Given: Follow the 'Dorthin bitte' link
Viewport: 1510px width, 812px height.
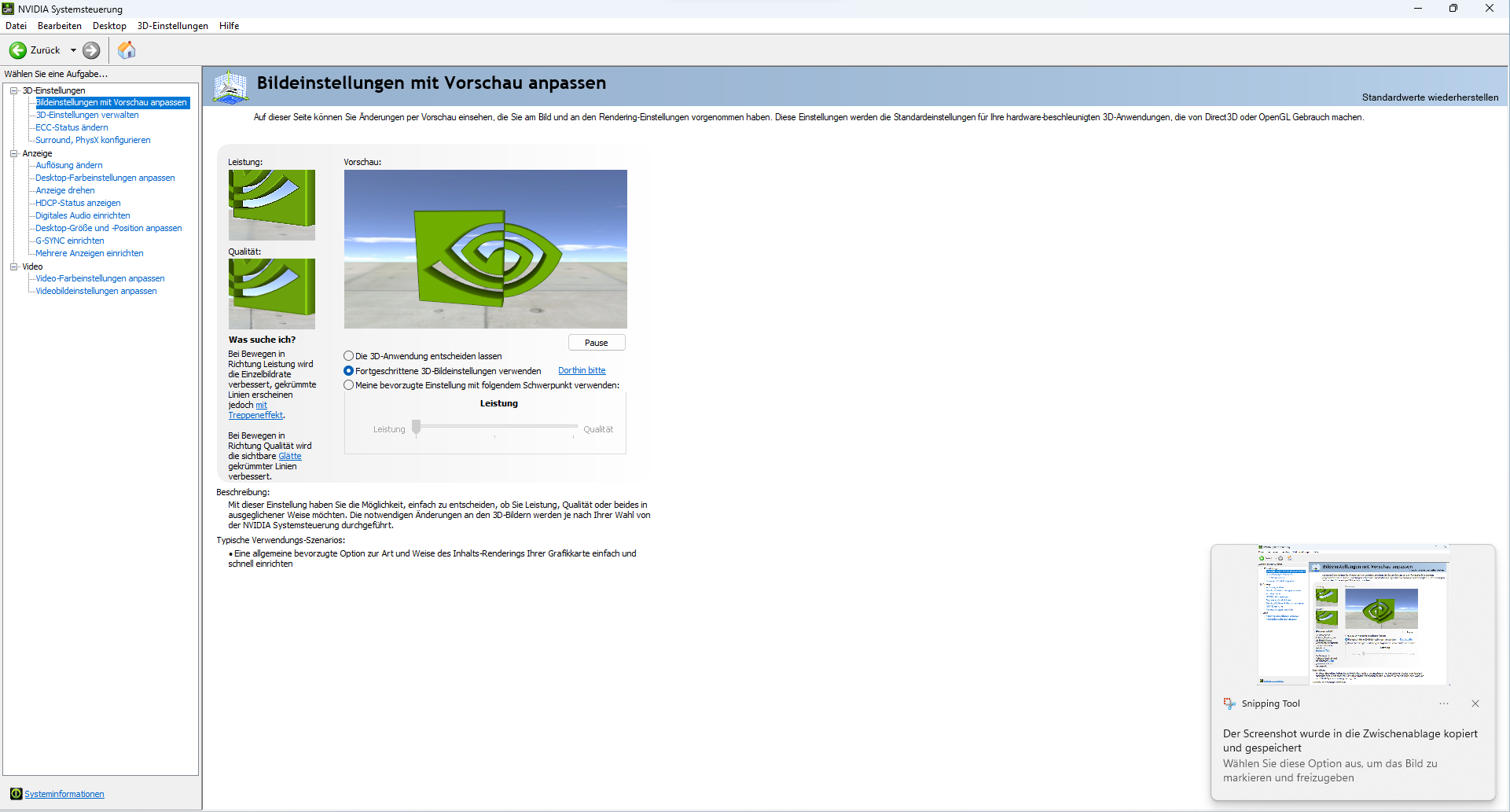Looking at the screenshot, I should pos(582,371).
